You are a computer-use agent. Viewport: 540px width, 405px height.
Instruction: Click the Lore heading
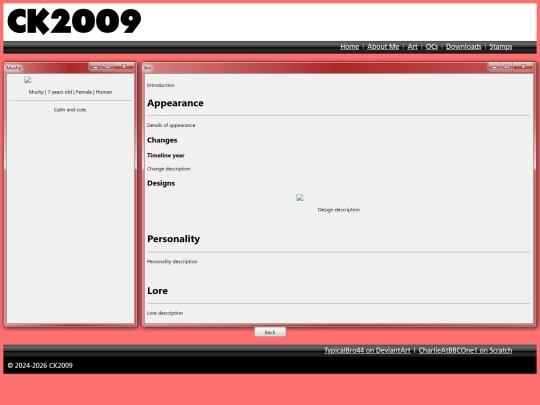(157, 291)
